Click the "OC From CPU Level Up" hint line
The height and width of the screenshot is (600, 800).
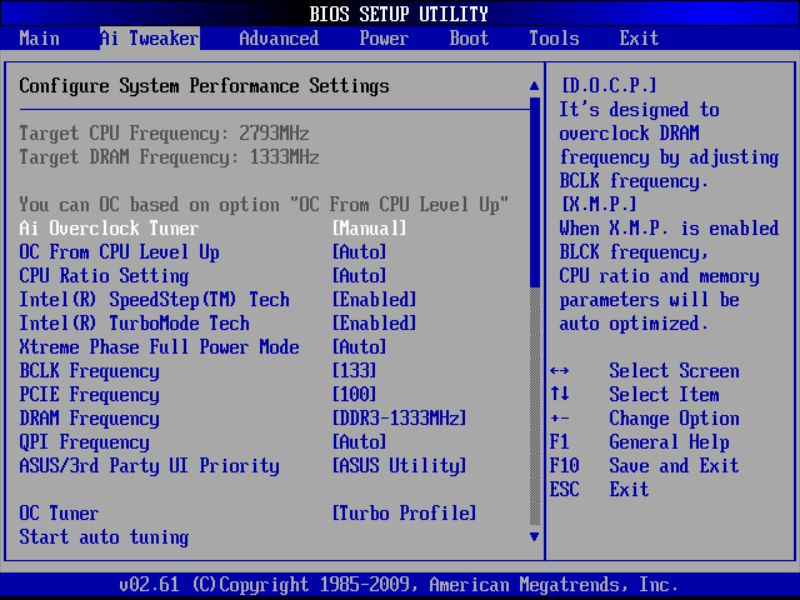coord(264,205)
